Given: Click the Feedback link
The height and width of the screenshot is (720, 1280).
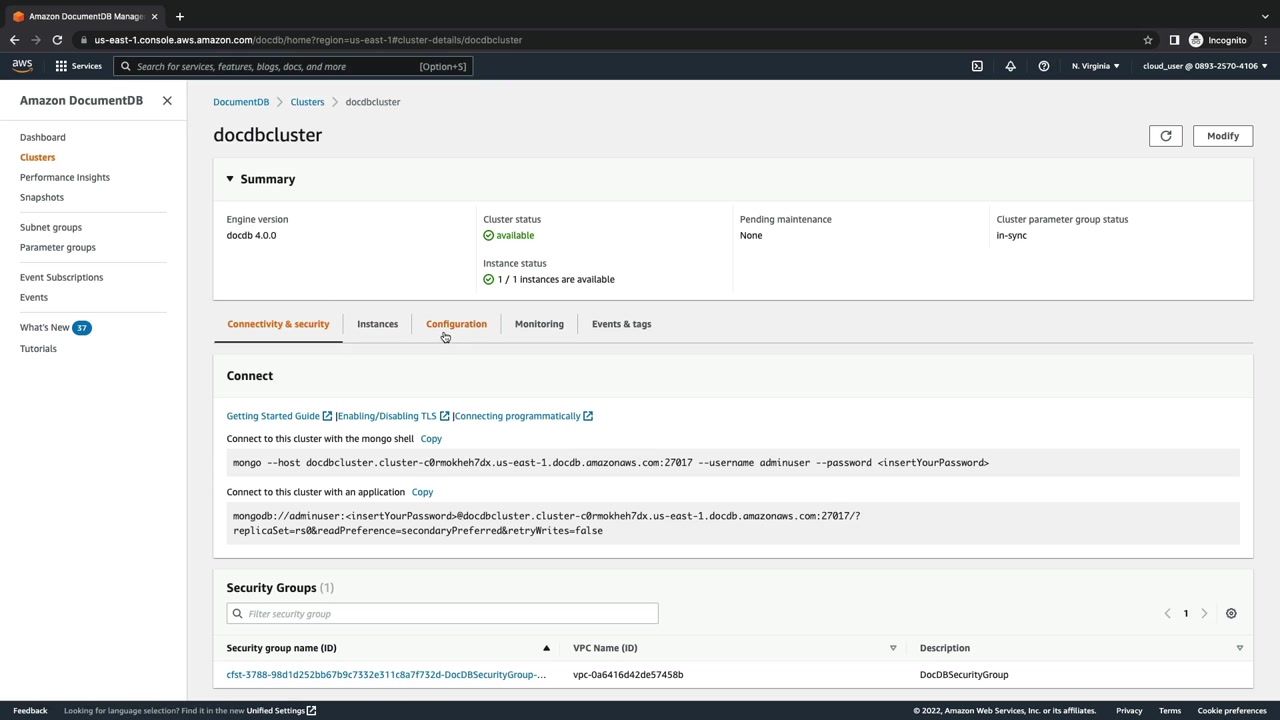Looking at the screenshot, I should pyautogui.click(x=30, y=711).
